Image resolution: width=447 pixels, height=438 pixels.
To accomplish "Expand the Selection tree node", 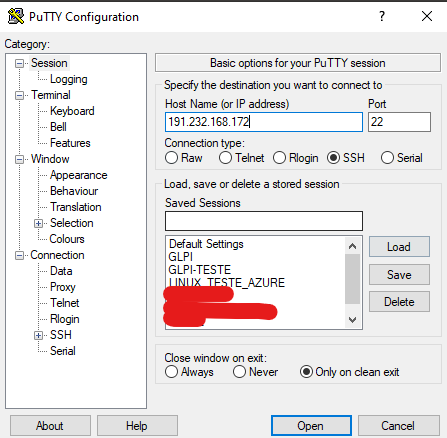I will [38, 223].
